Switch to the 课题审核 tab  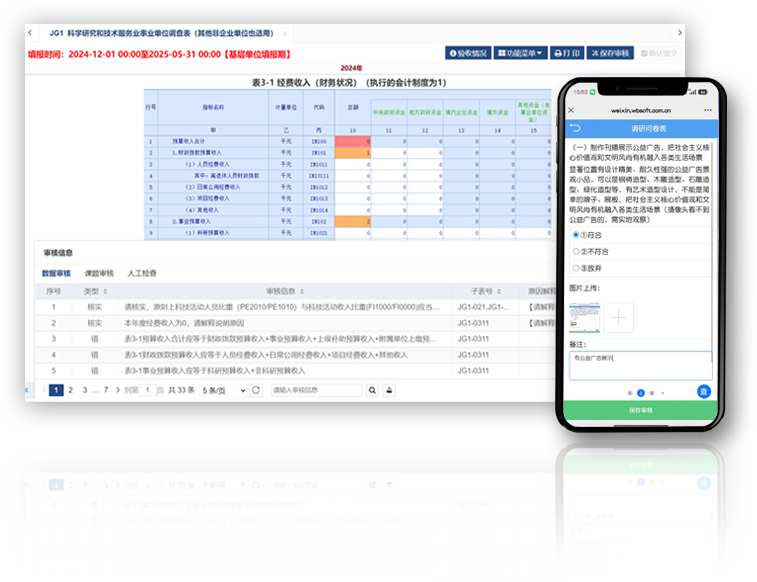(99, 272)
